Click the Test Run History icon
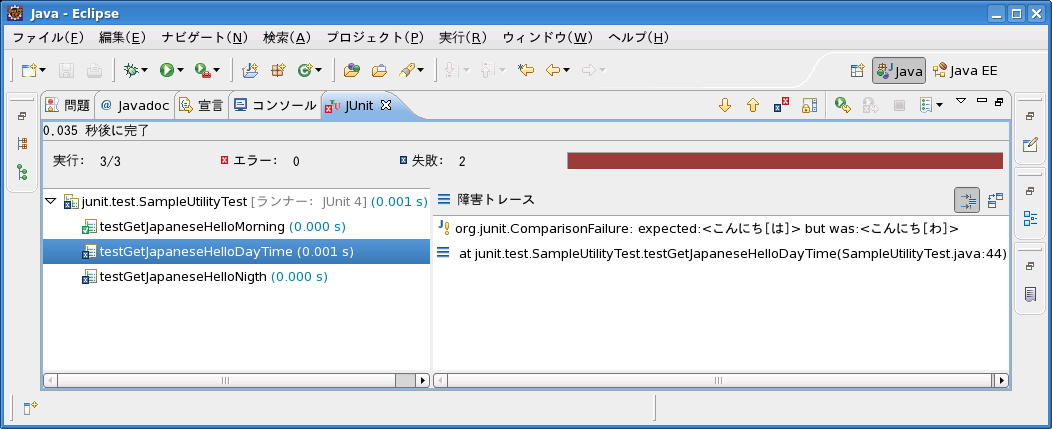Image resolution: width=1052 pixels, height=429 pixels. tap(927, 105)
